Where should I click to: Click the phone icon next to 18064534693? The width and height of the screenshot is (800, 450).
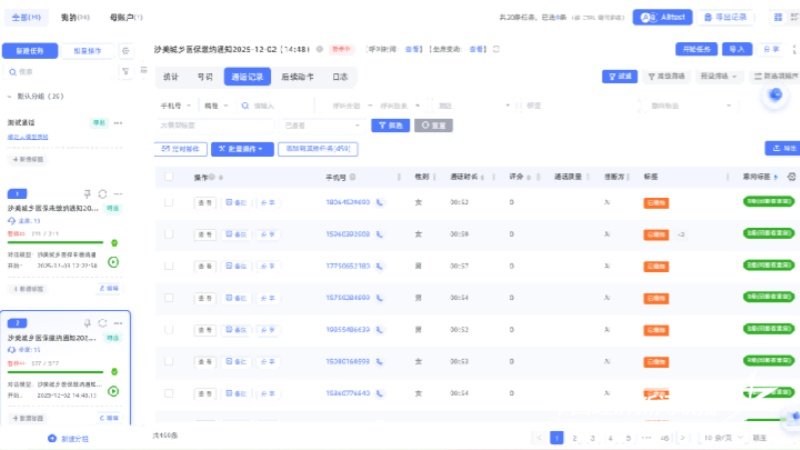(x=380, y=202)
